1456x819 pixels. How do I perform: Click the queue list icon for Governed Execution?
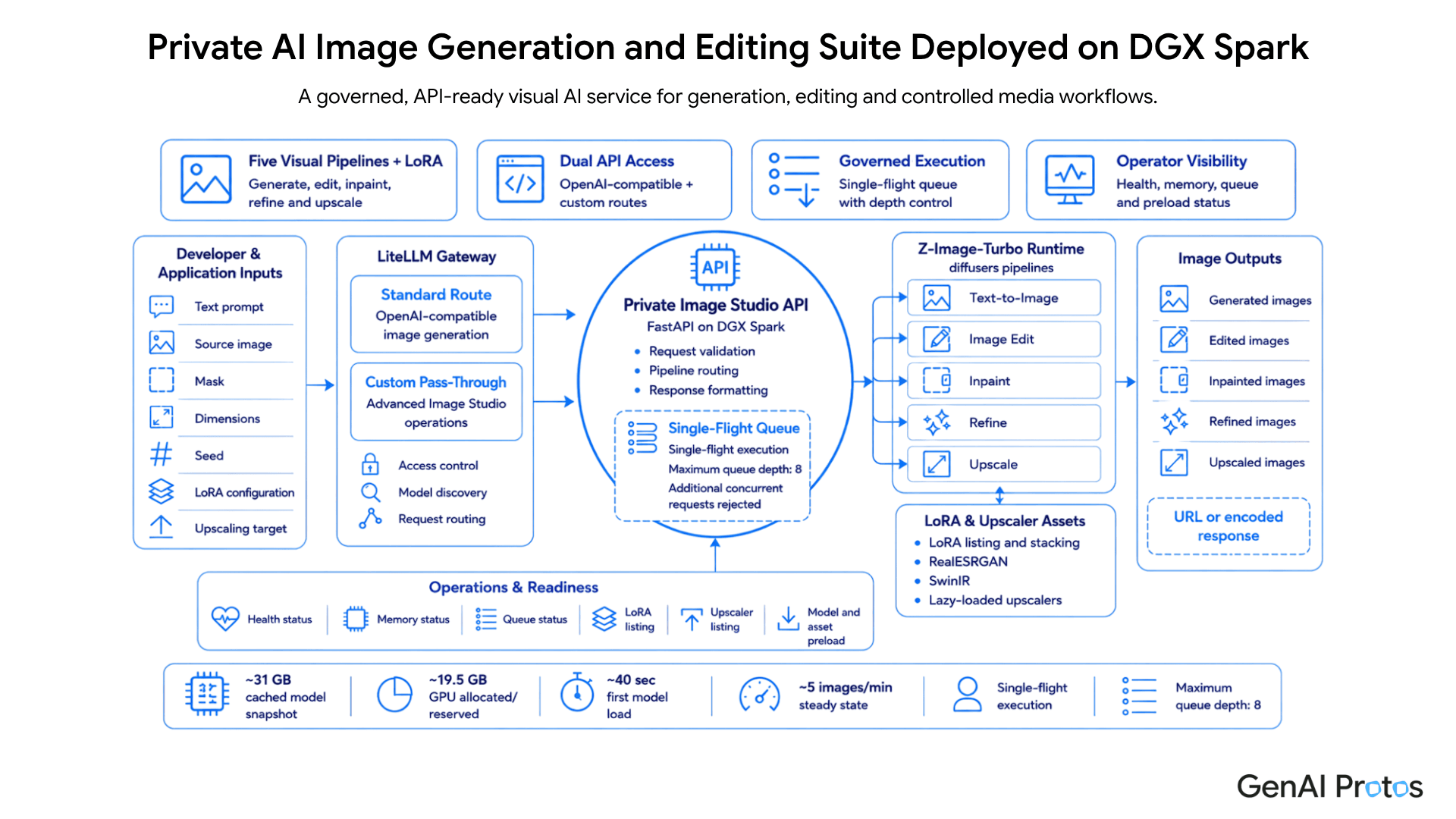coord(794,180)
